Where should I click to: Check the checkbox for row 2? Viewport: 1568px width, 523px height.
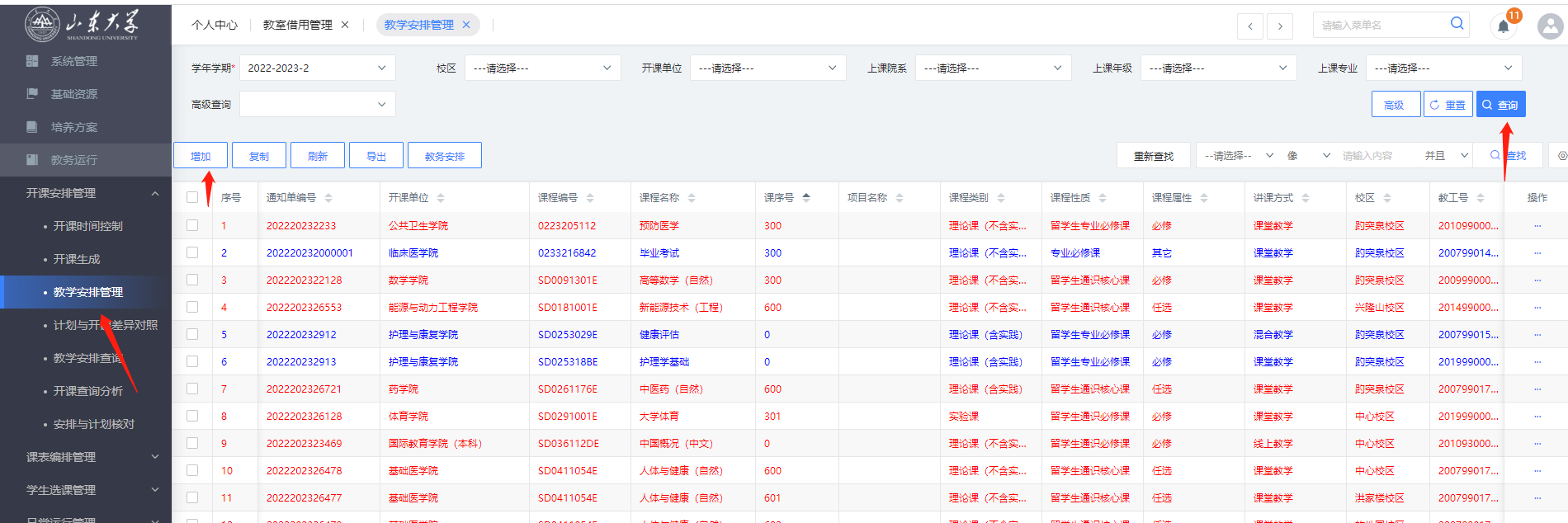[x=192, y=252]
